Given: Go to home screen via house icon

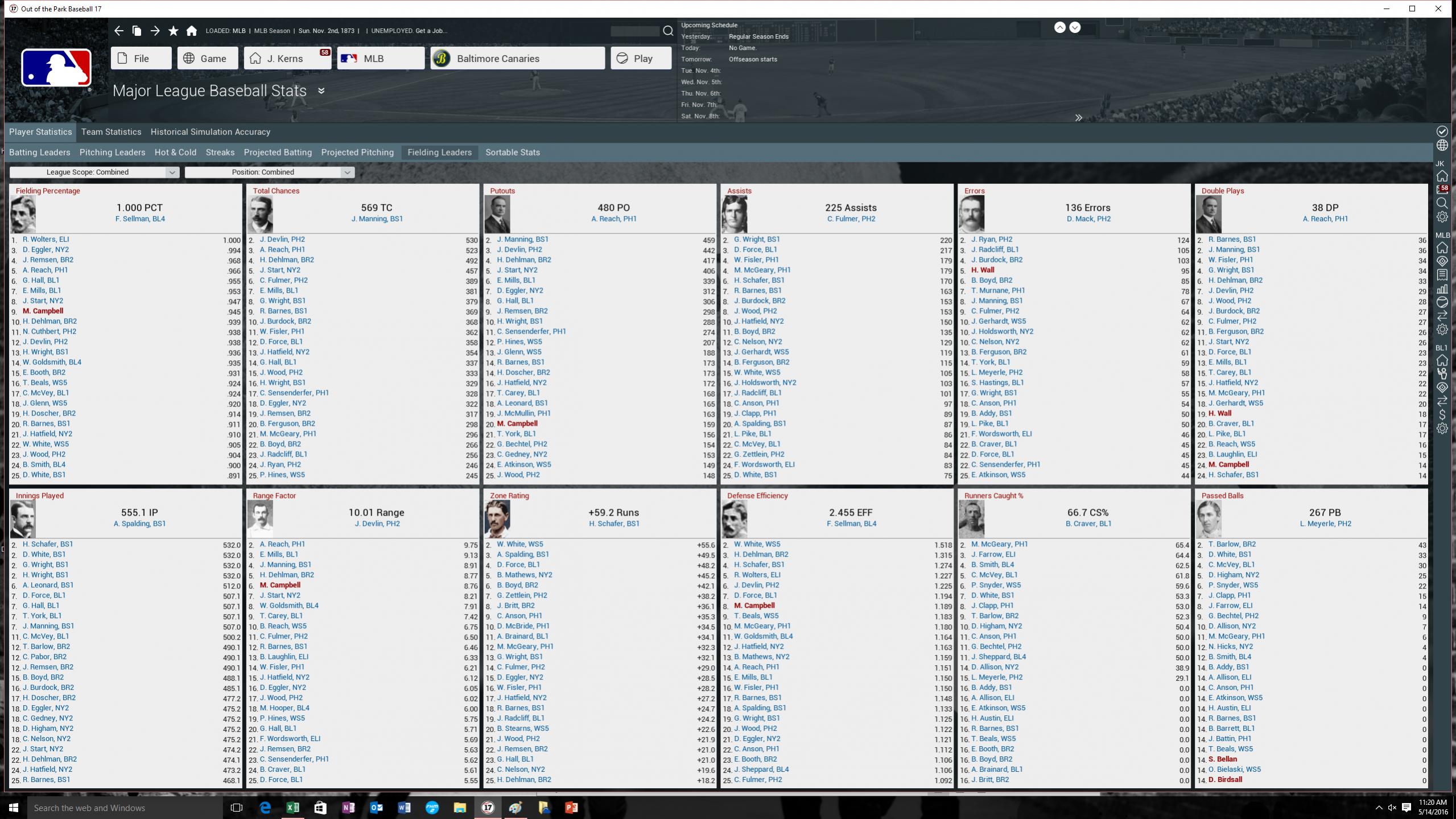Looking at the screenshot, I should click(x=192, y=31).
